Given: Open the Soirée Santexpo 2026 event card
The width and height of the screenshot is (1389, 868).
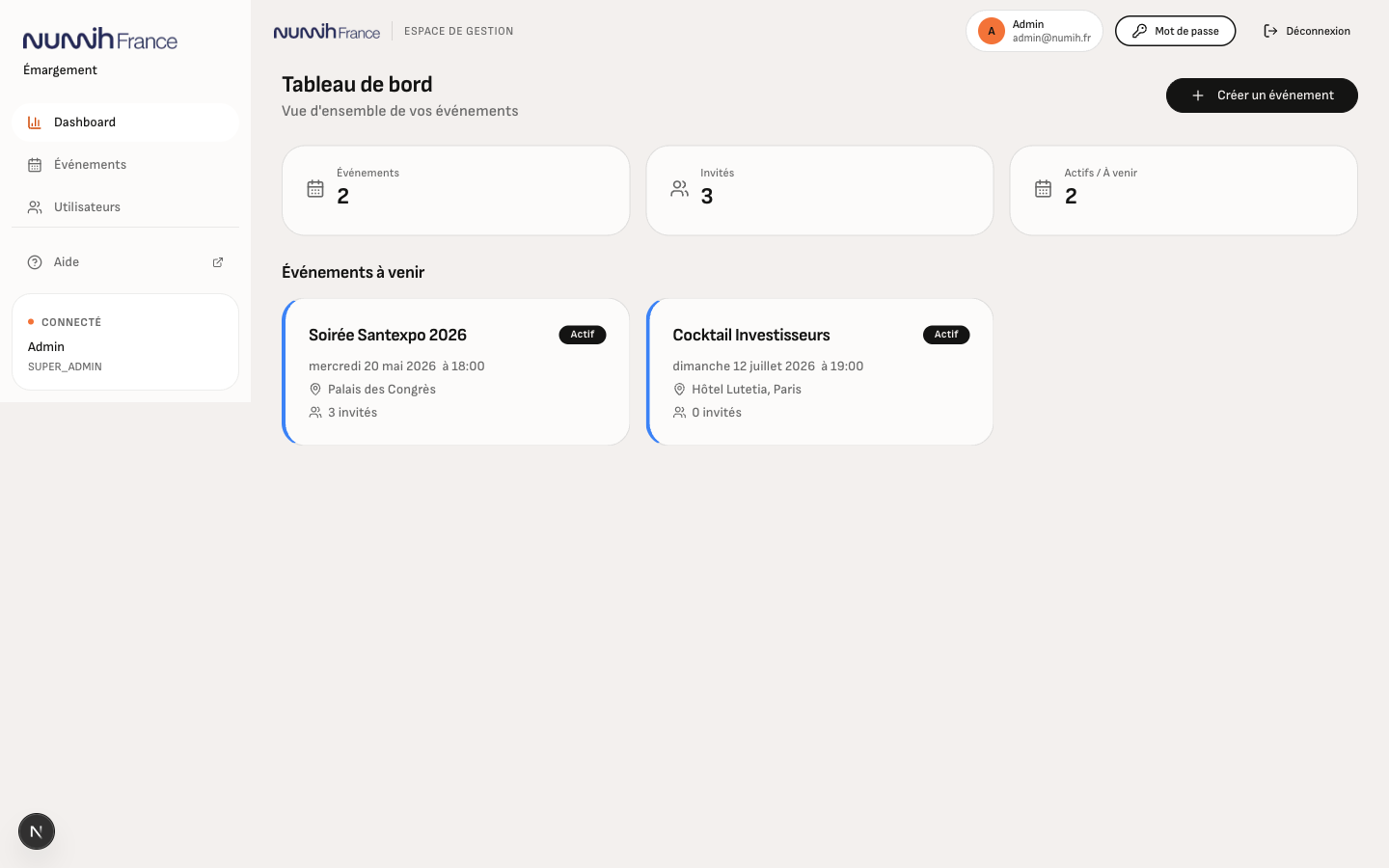Looking at the screenshot, I should point(455,371).
